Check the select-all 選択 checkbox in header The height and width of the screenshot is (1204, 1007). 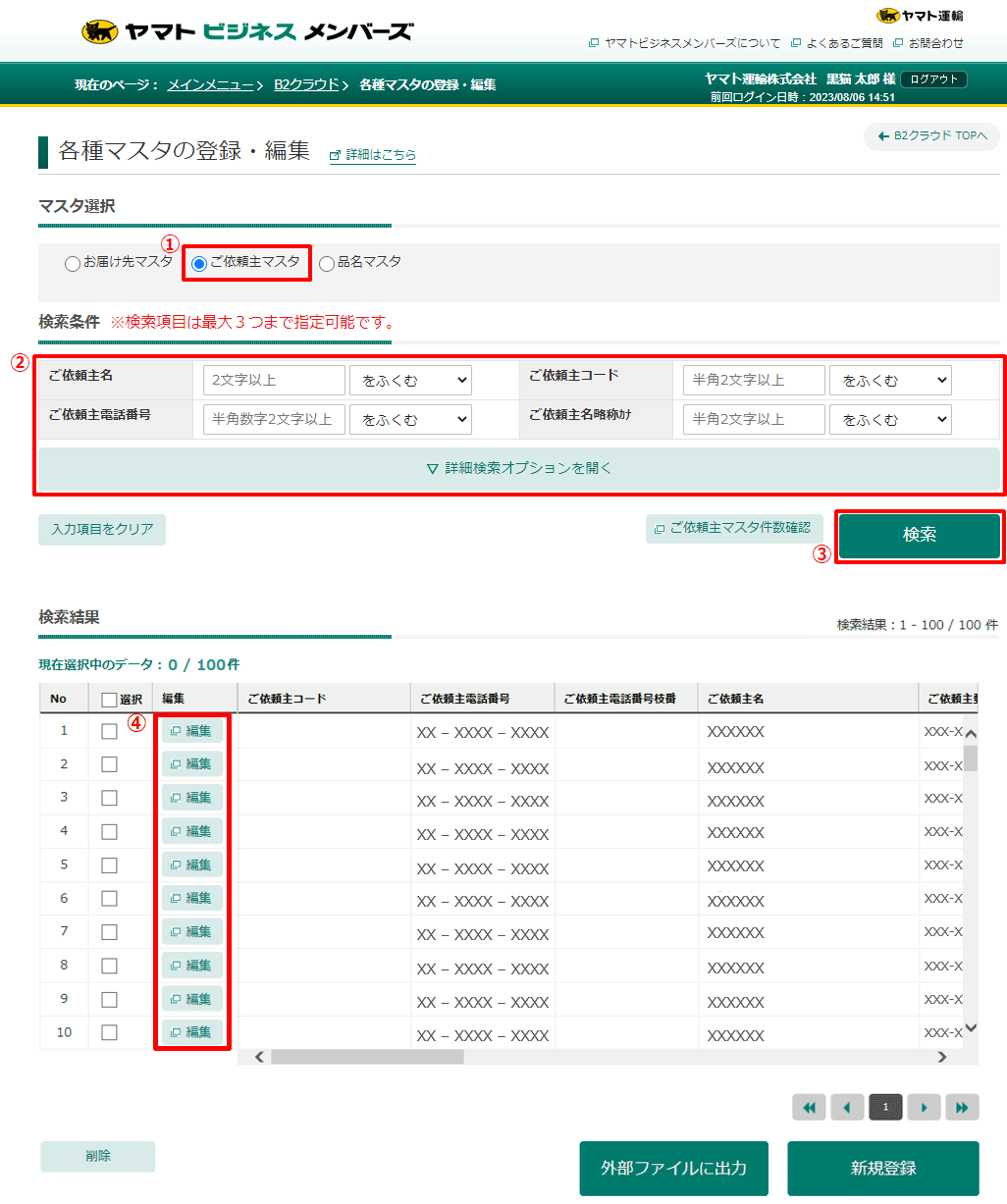[109, 700]
